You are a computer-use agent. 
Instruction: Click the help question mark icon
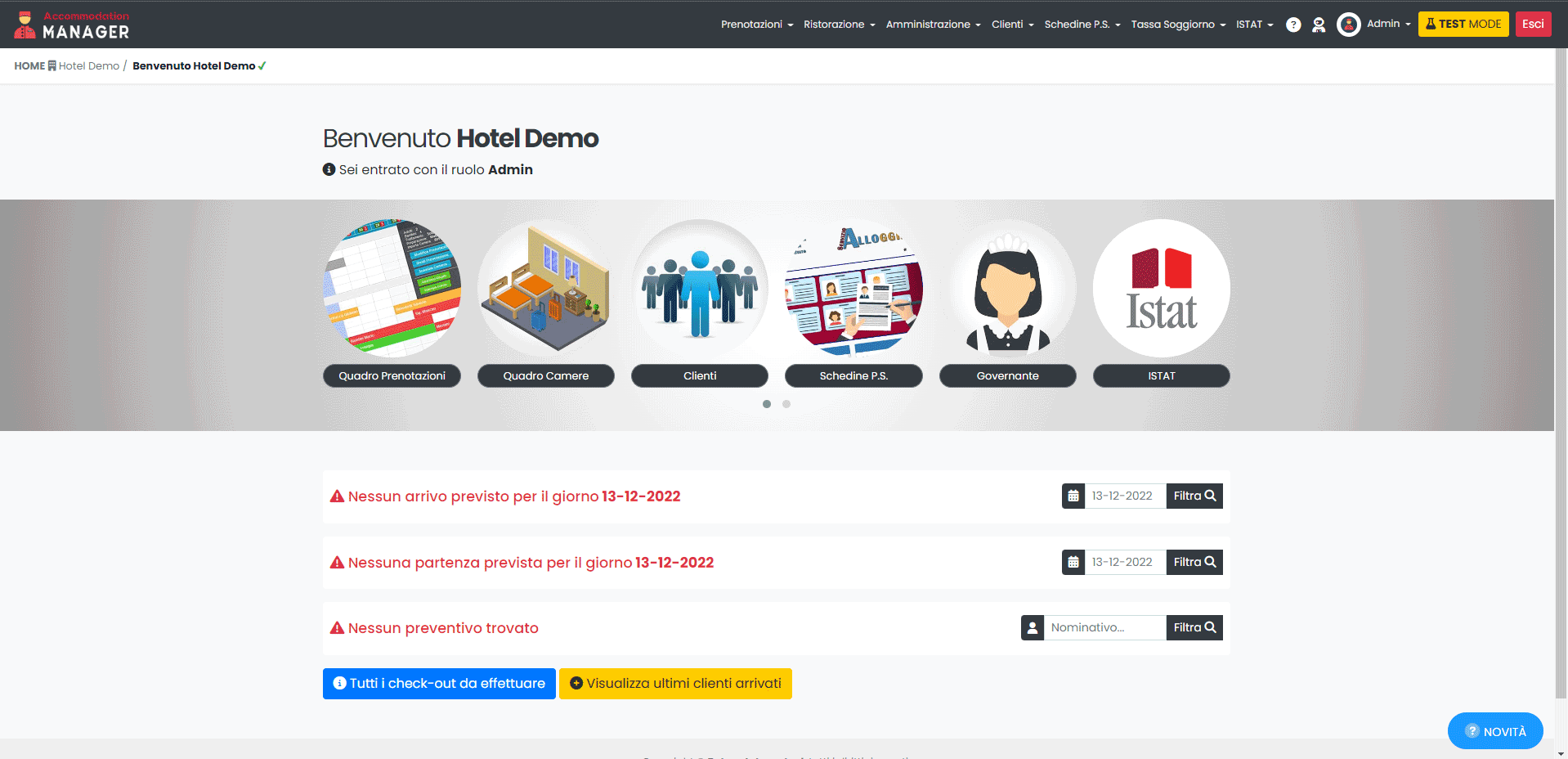click(x=1293, y=25)
